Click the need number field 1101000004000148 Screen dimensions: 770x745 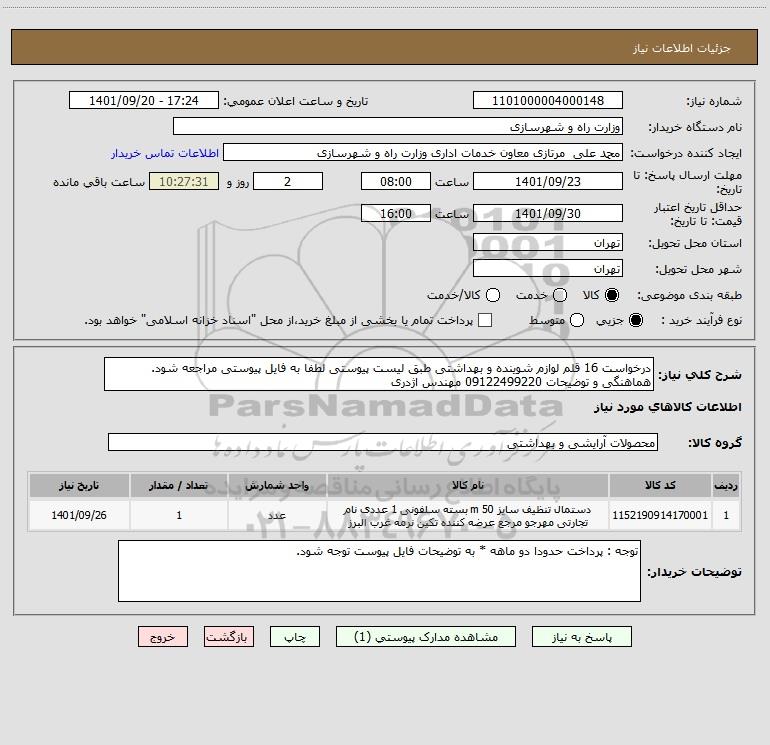point(548,100)
